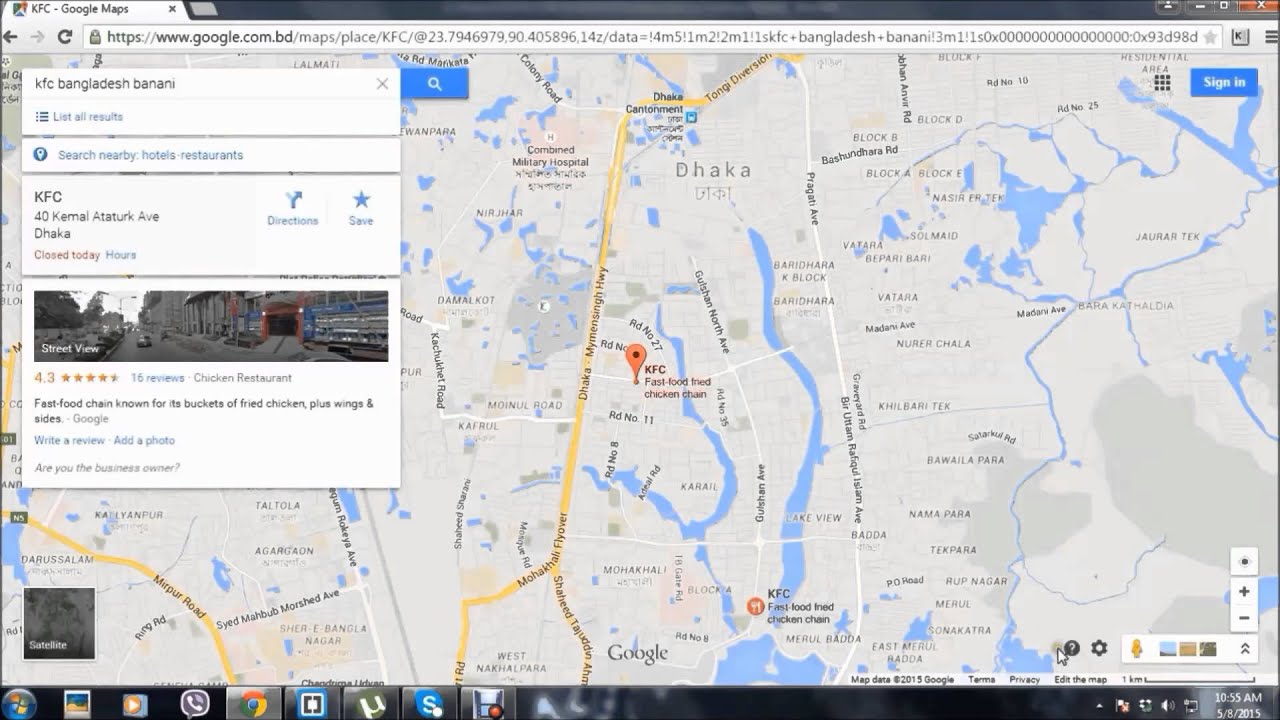Click the 'Dhaka' city label on map
Screen dimensions: 1280x720
click(712, 170)
